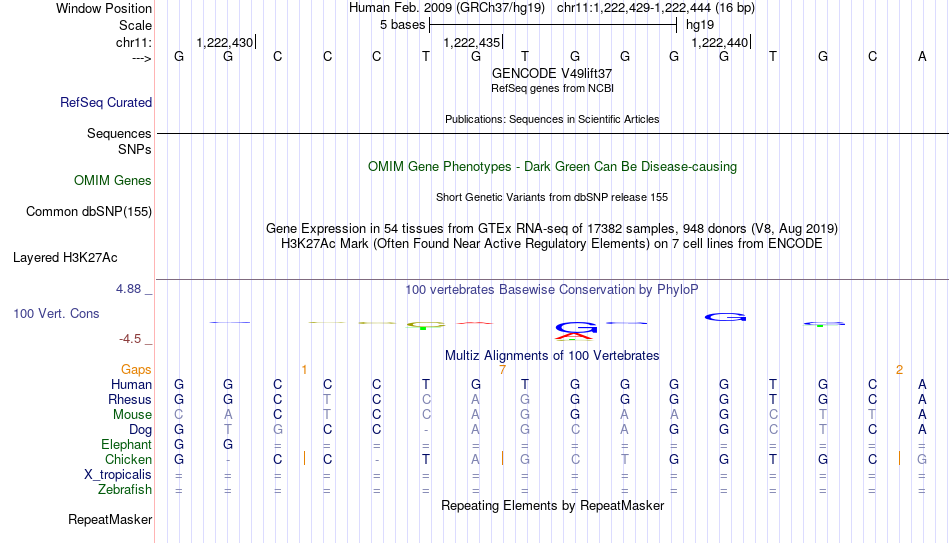Screen dimensions: 950x543
Task: Click the H3K27Ac Mark ENCODE title line
Action: point(552,244)
